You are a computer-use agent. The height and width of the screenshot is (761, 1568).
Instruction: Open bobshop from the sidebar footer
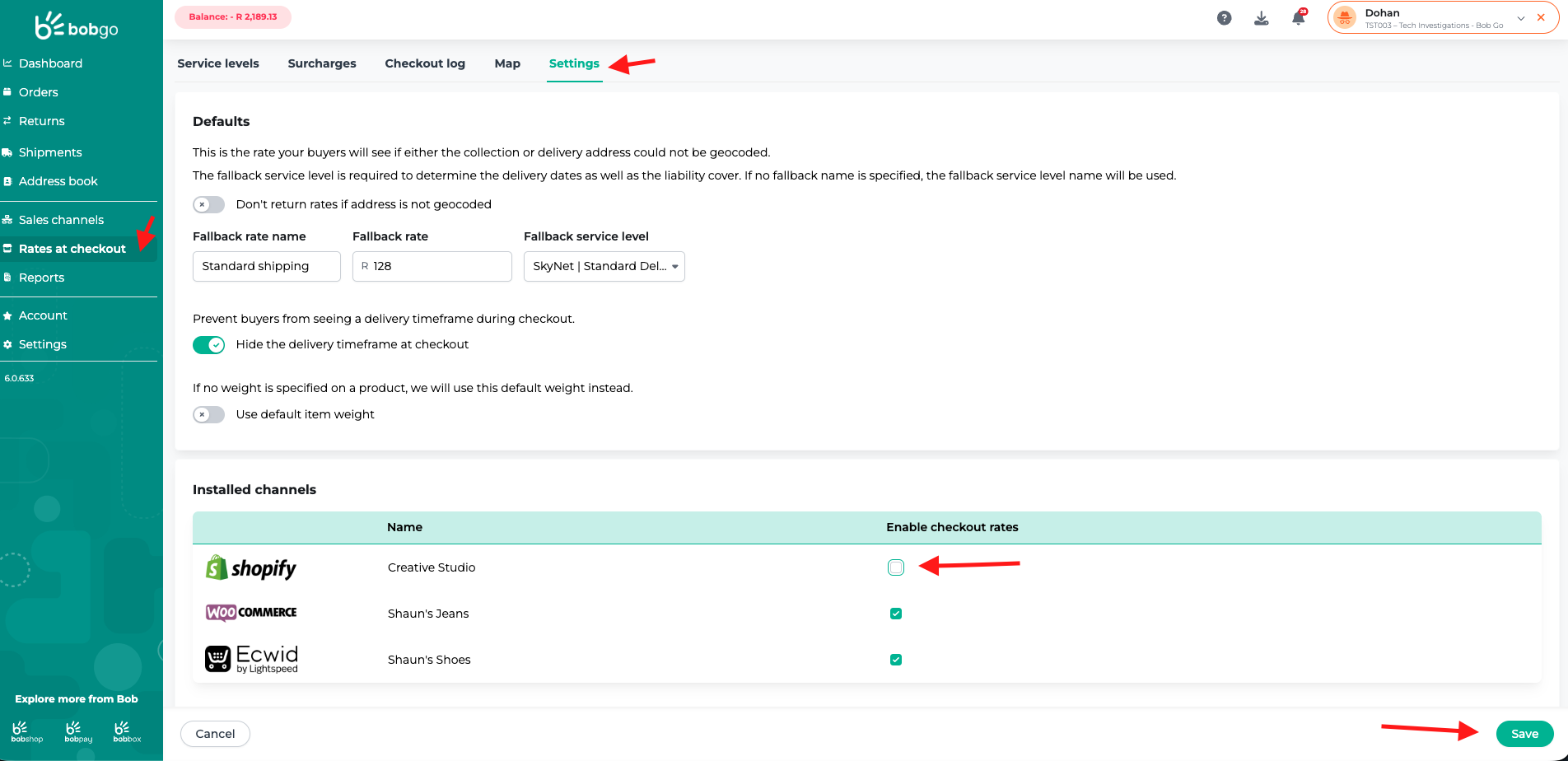coord(26,731)
